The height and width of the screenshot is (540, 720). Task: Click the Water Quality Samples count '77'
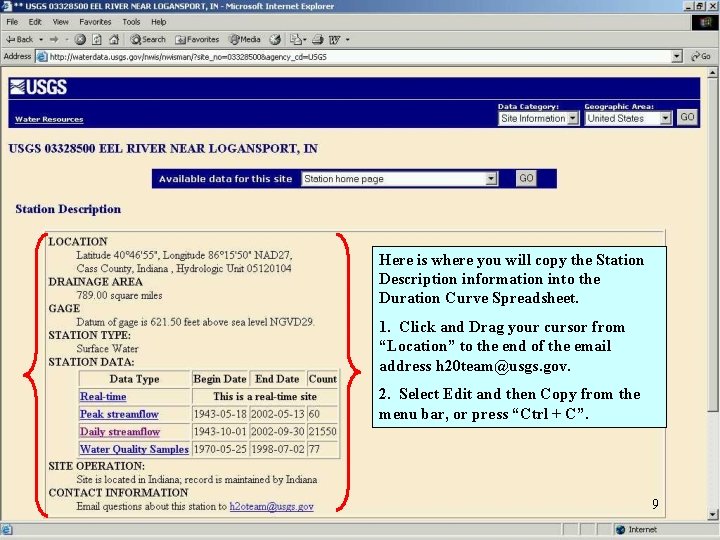click(x=322, y=449)
